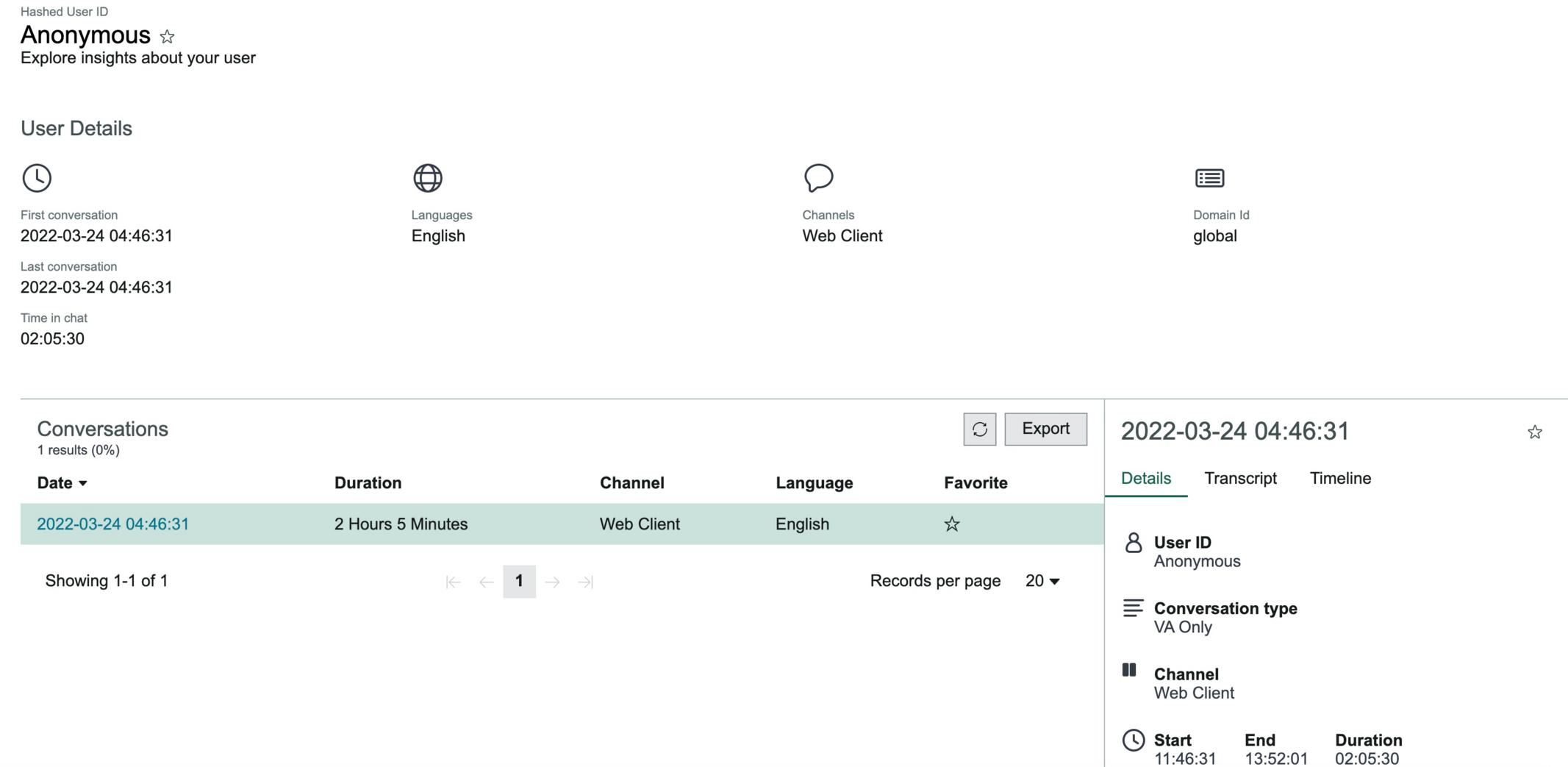Click the 'Web Client' cell in conversation row

640,524
